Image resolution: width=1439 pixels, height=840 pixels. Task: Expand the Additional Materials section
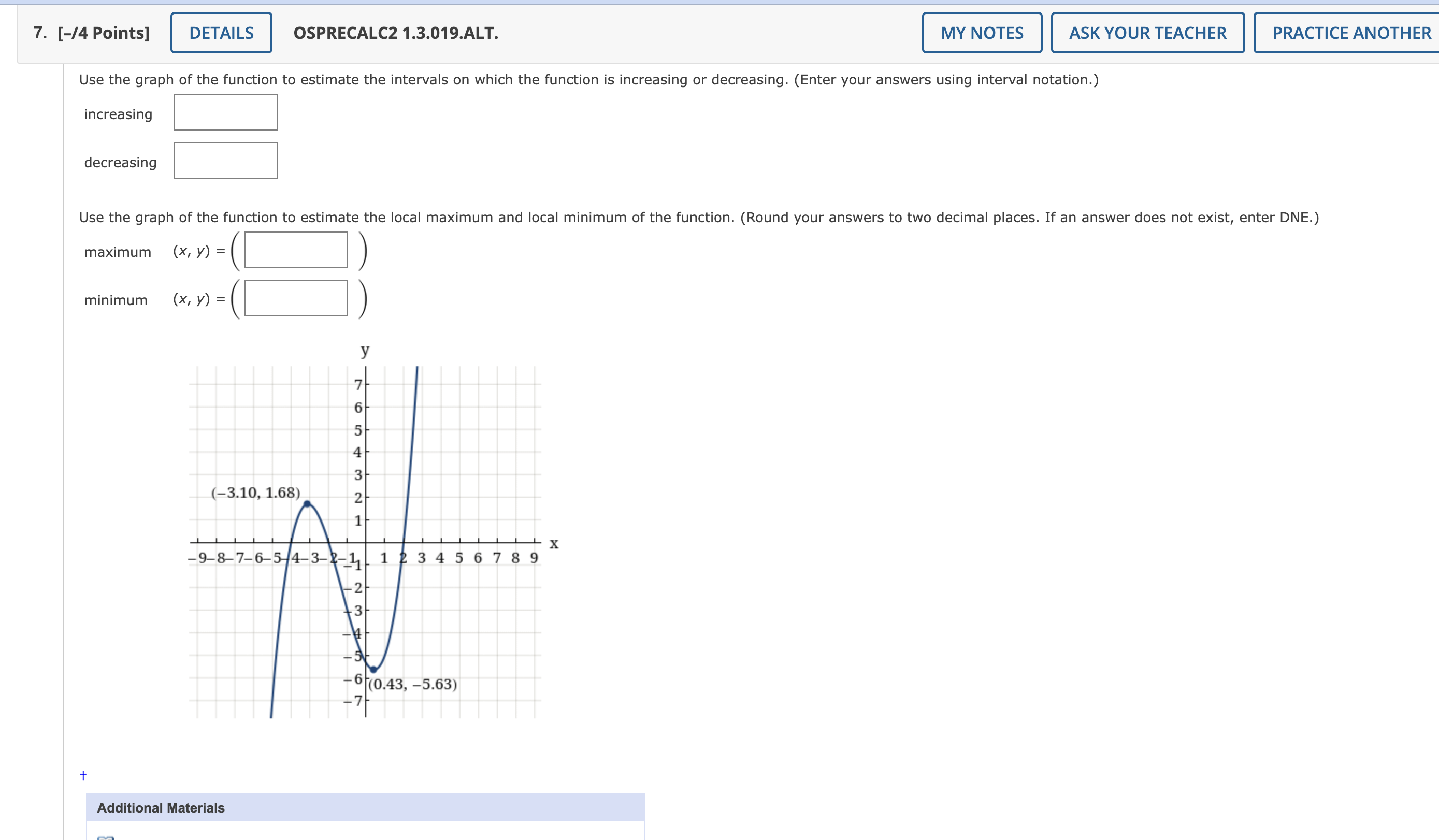tap(161, 808)
